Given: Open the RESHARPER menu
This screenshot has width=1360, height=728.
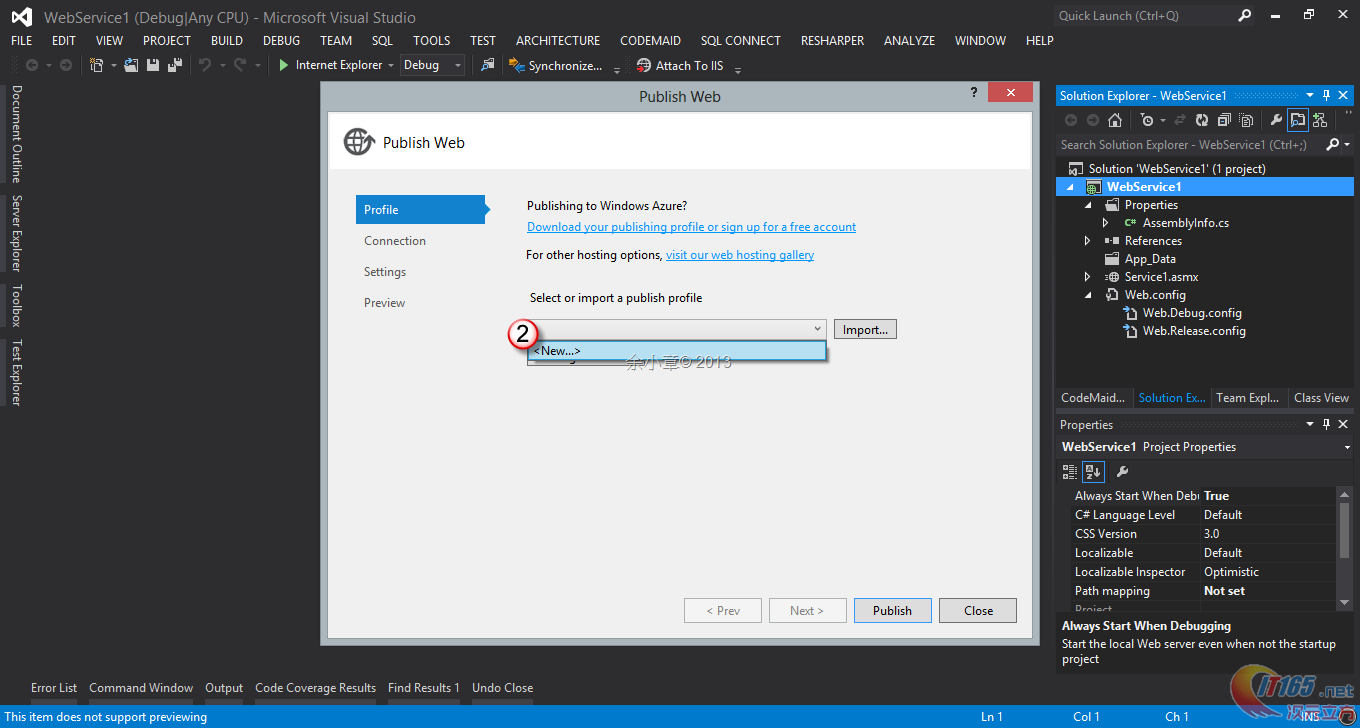Looking at the screenshot, I should point(832,40).
